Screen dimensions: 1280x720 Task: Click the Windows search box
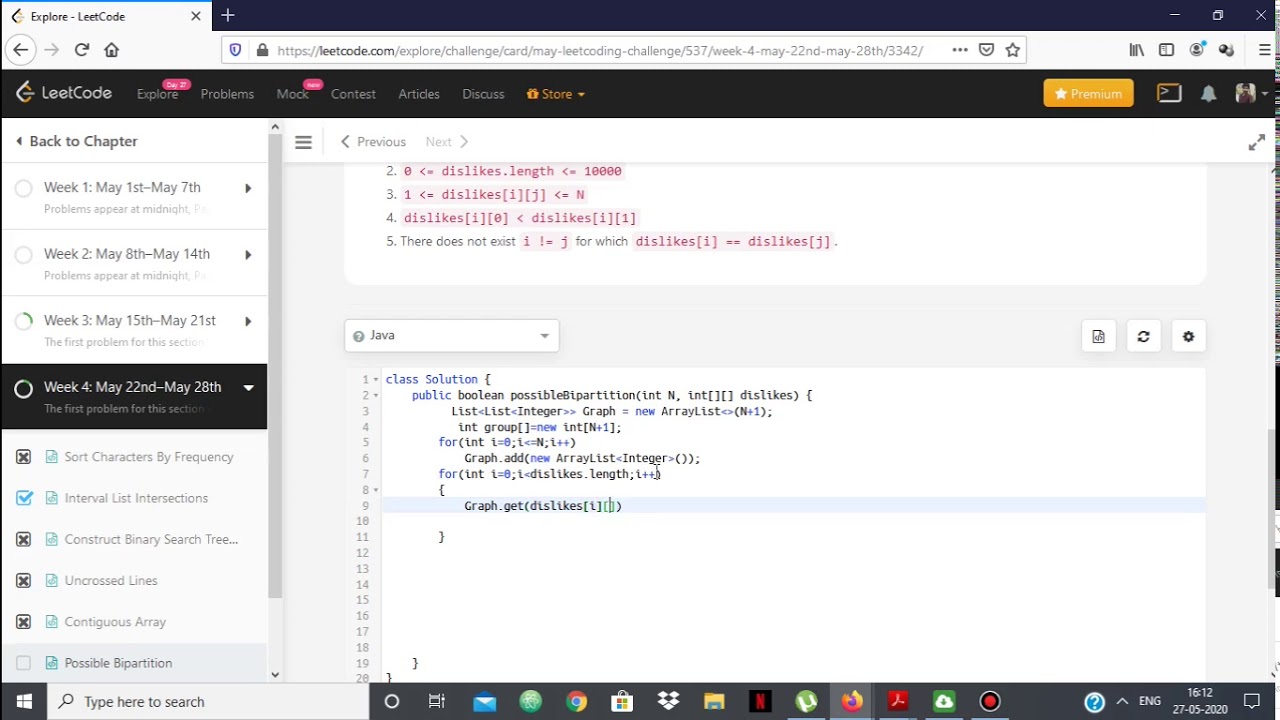[x=208, y=701]
